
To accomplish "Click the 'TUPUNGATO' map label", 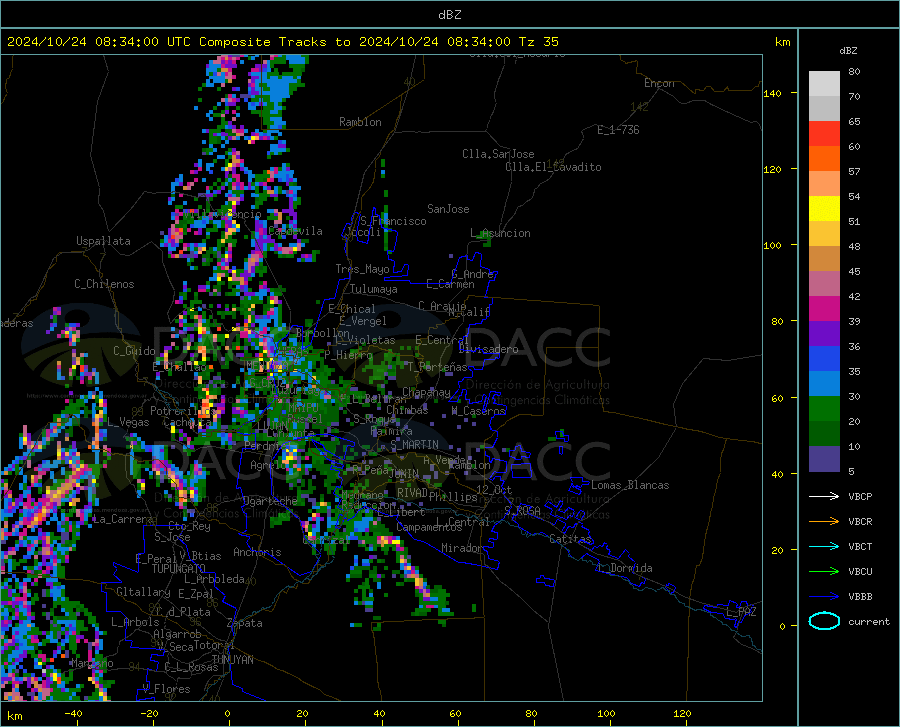I will [179, 569].
